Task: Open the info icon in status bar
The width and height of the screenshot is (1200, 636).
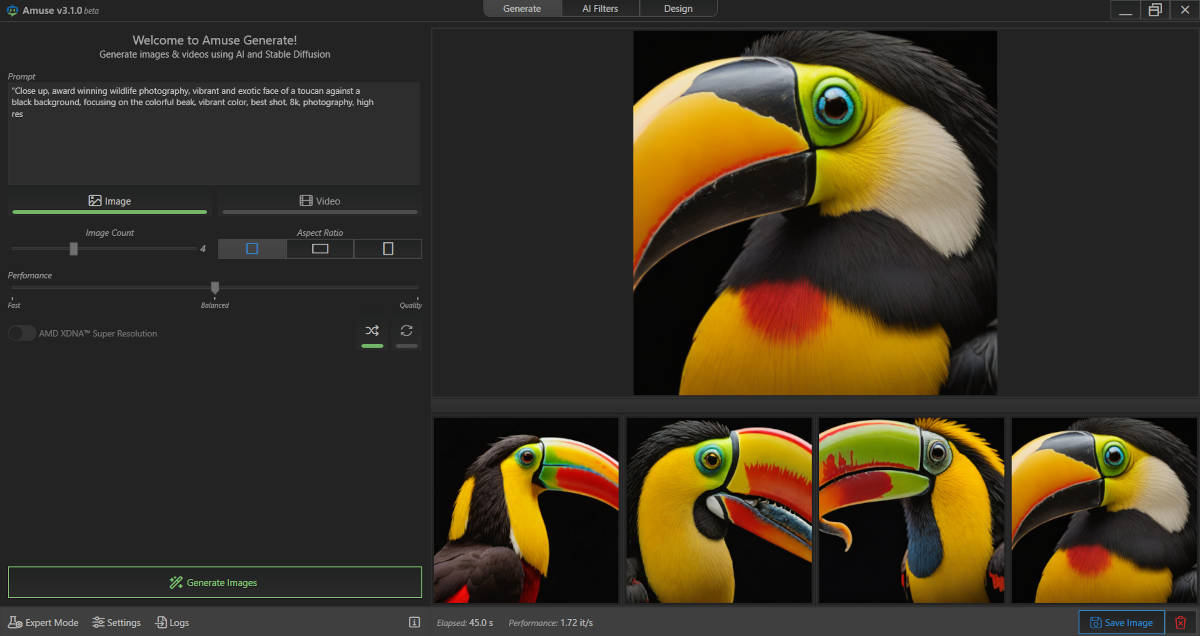Action: click(414, 622)
